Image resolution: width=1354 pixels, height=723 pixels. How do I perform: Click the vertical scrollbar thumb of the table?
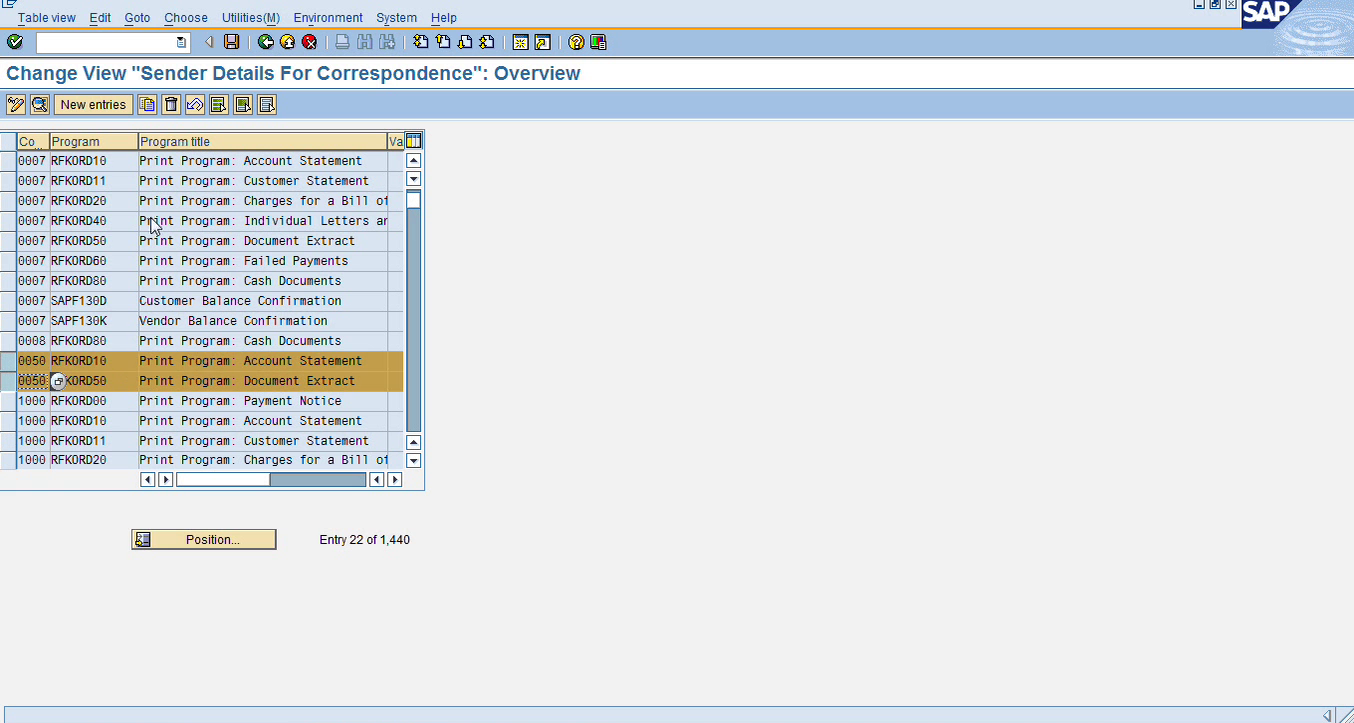click(x=413, y=200)
